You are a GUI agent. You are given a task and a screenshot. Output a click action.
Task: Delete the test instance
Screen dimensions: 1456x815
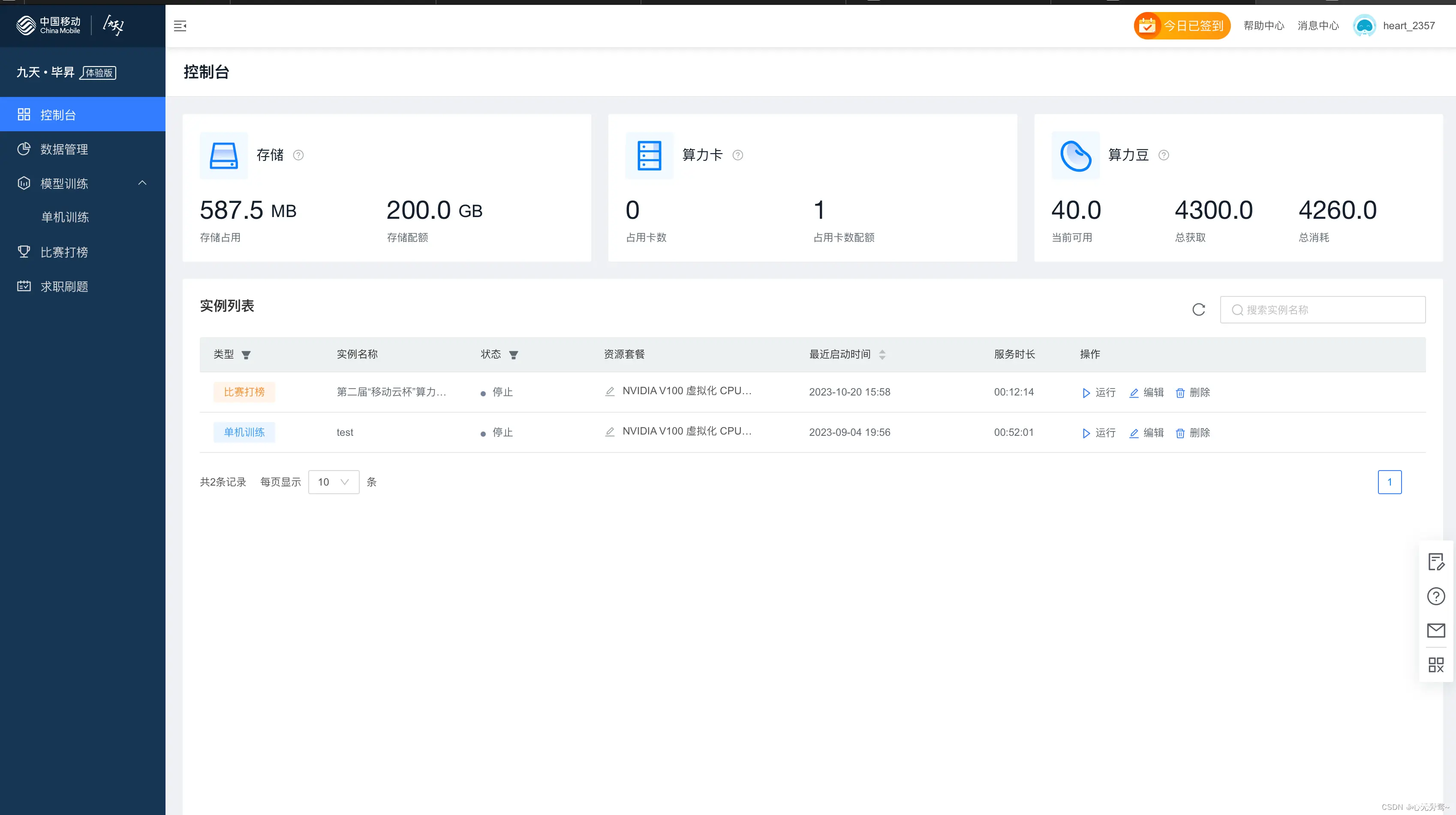1193,433
